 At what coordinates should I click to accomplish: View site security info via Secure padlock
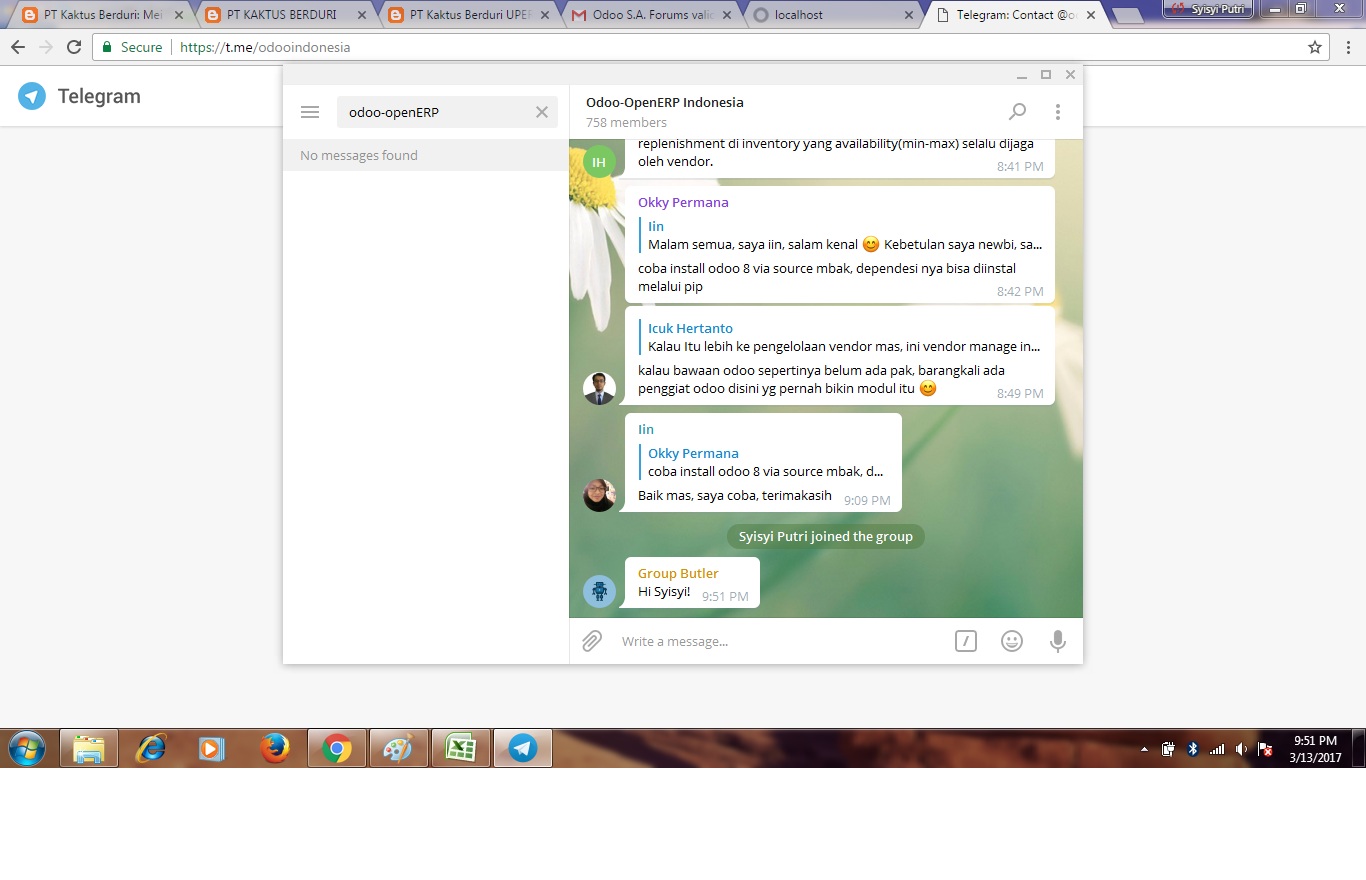pos(131,47)
